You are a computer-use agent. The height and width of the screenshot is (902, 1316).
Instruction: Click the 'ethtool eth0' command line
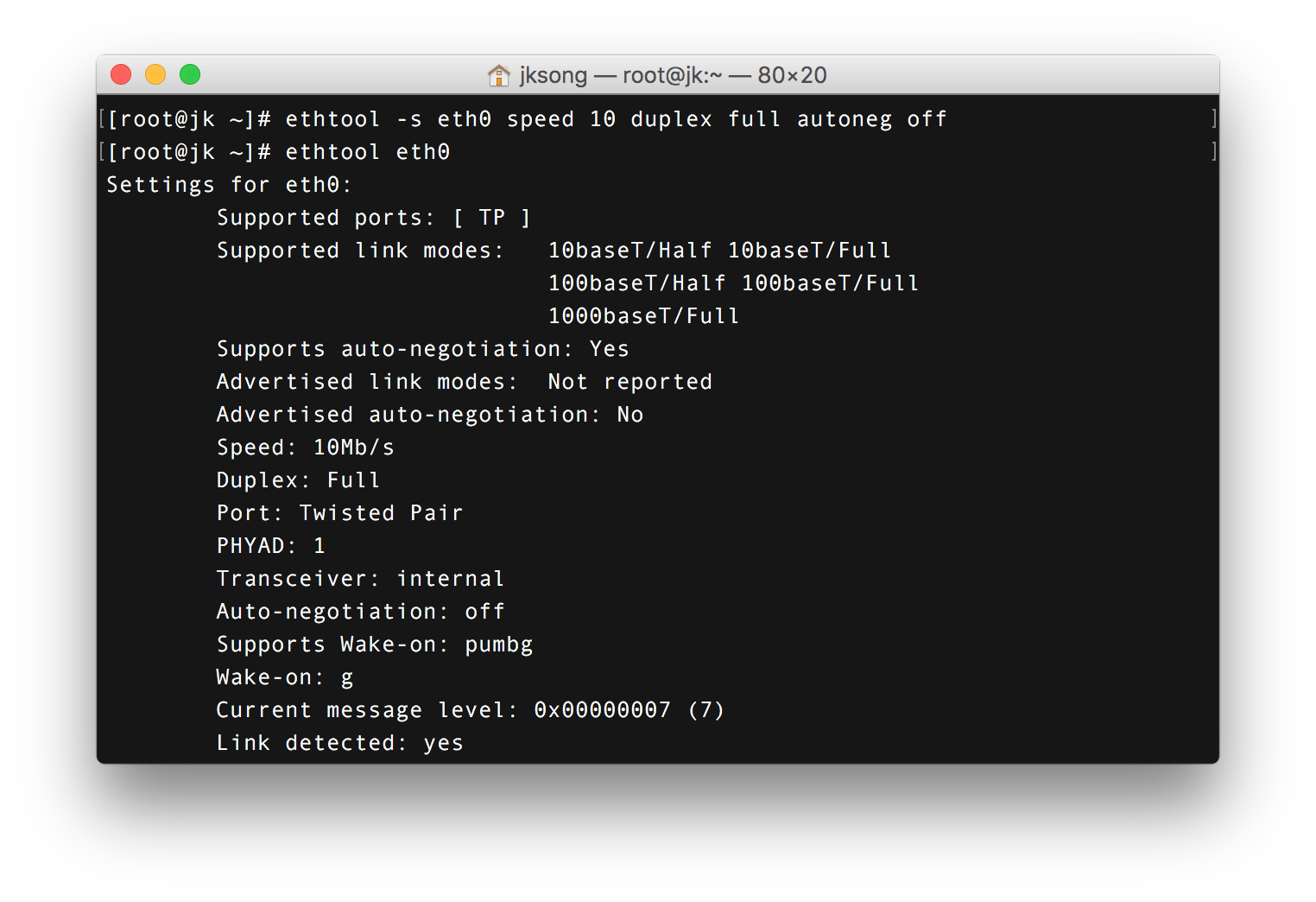coord(278,152)
